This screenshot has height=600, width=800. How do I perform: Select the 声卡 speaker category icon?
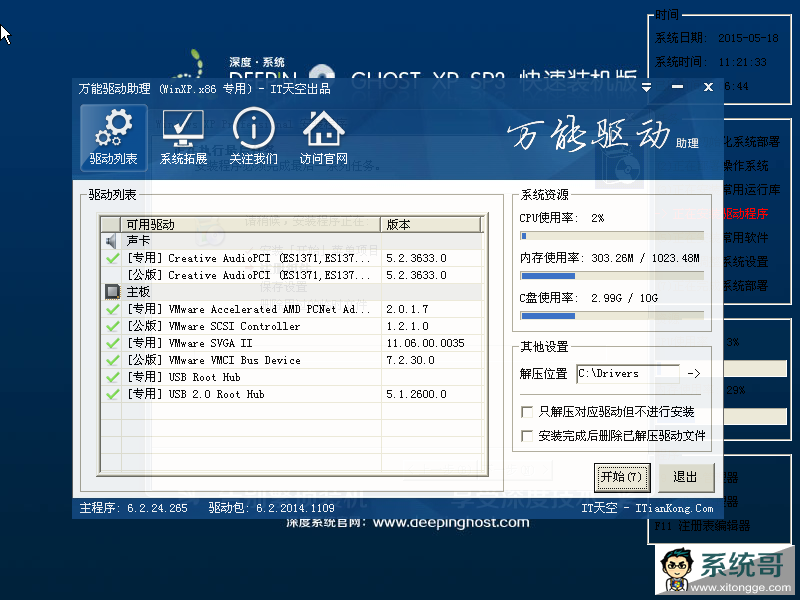(x=111, y=241)
